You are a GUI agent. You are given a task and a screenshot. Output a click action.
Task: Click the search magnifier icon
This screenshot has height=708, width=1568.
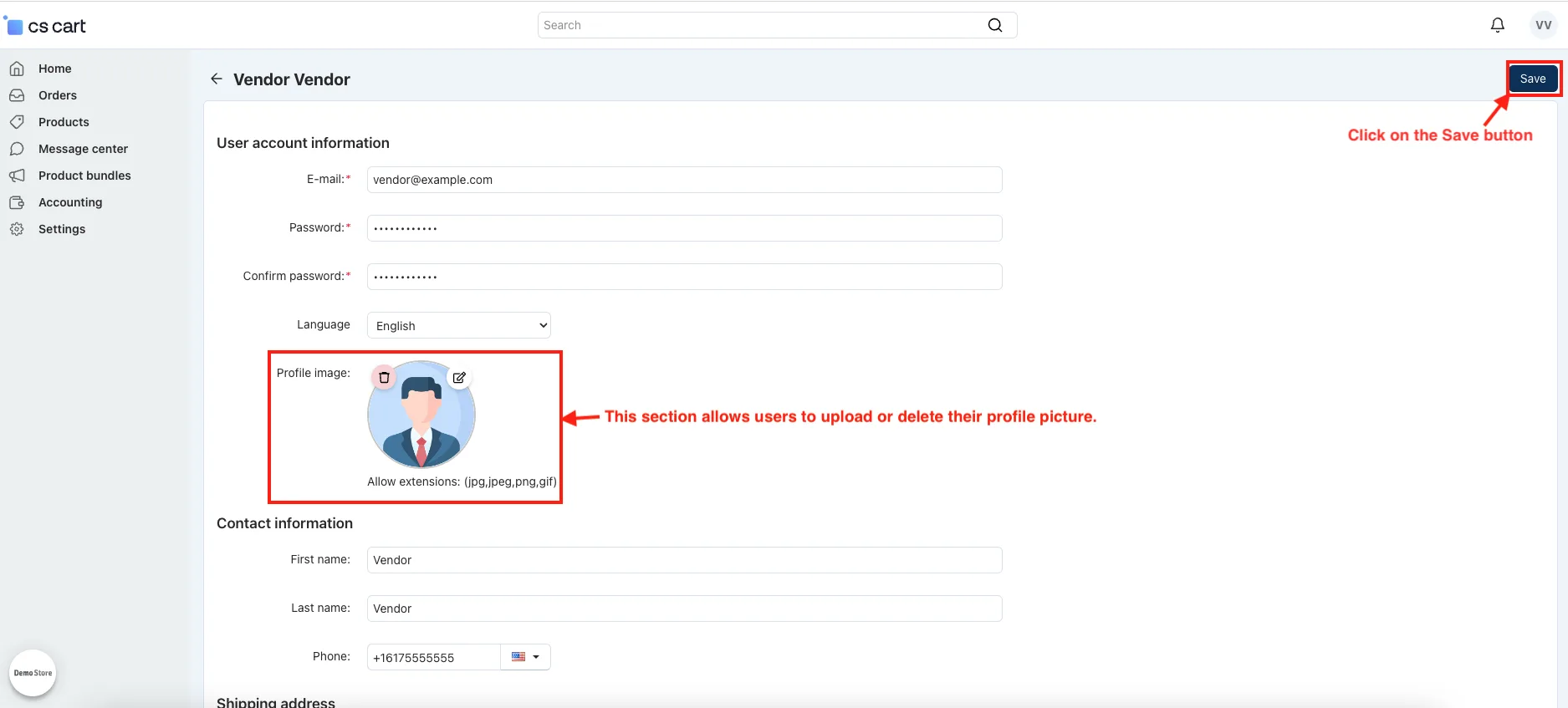[995, 25]
